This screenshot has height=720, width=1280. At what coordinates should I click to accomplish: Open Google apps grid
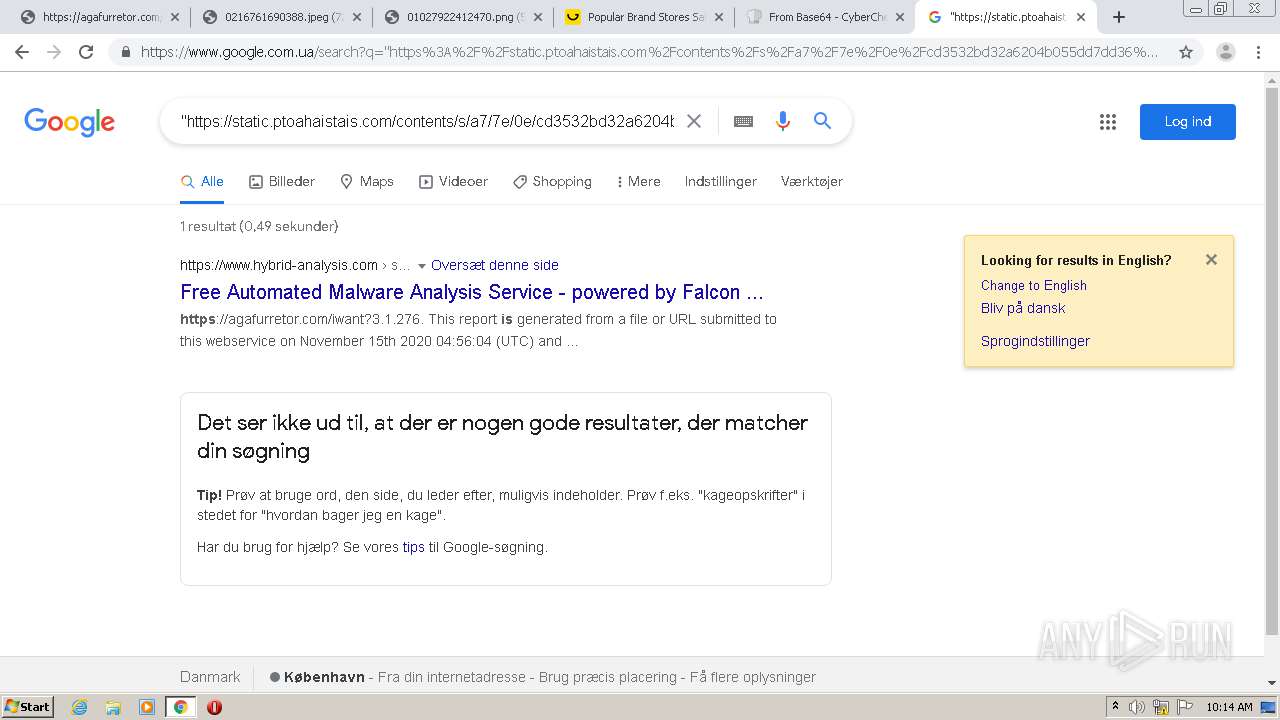pos(1108,122)
